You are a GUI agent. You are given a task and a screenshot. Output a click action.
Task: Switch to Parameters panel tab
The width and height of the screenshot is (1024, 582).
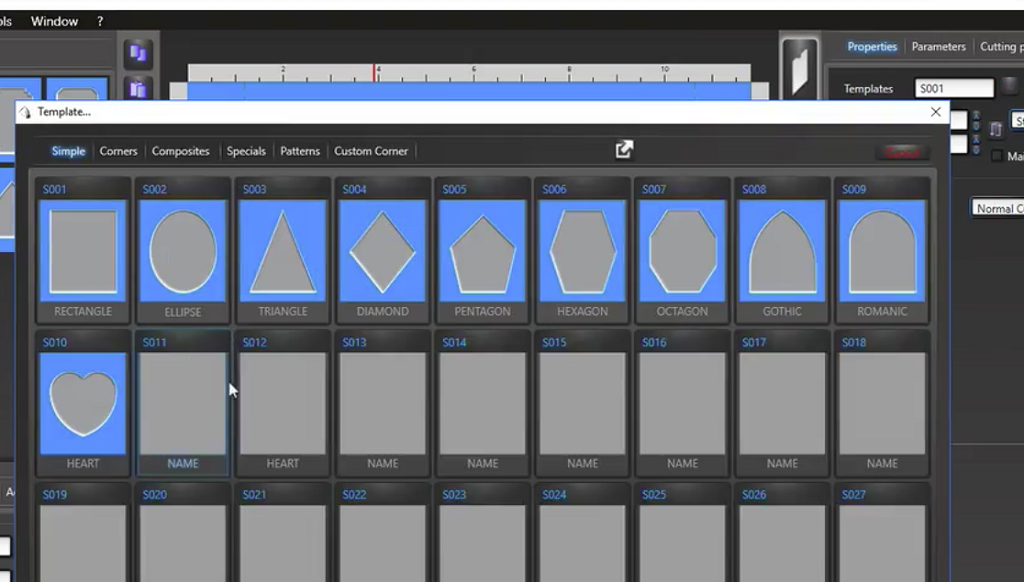point(938,47)
